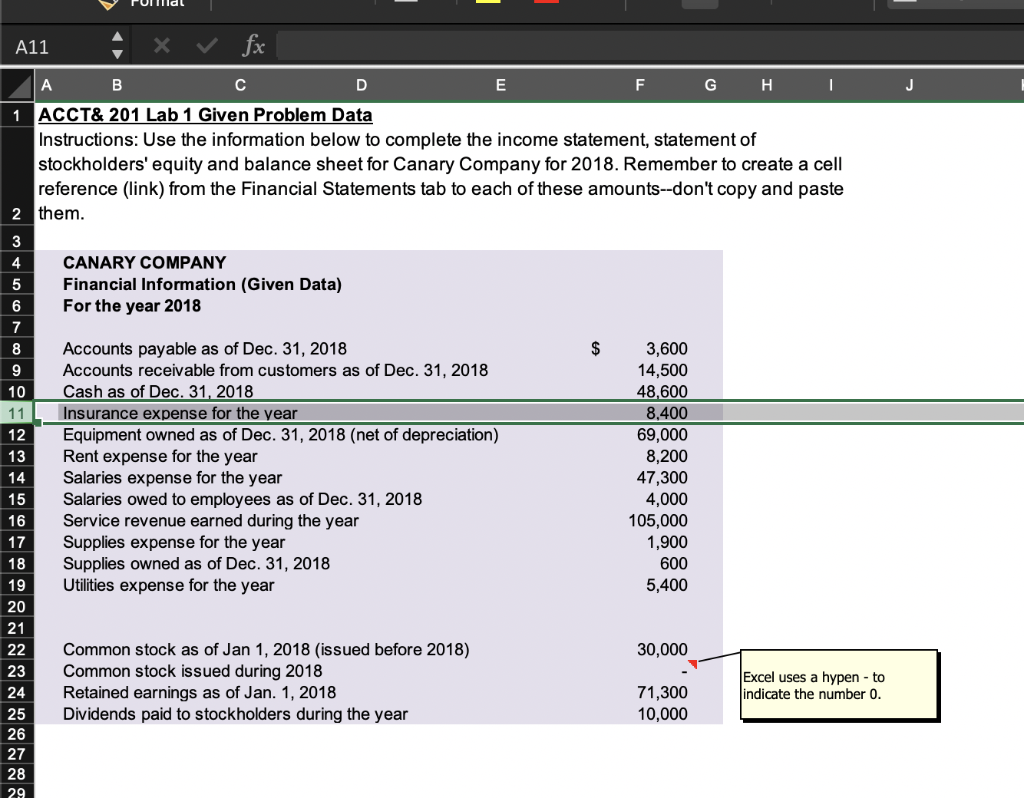Image resolution: width=1024 pixels, height=798 pixels.
Task: Click inside the formula bar input area
Action: pyautogui.click(x=600, y=46)
